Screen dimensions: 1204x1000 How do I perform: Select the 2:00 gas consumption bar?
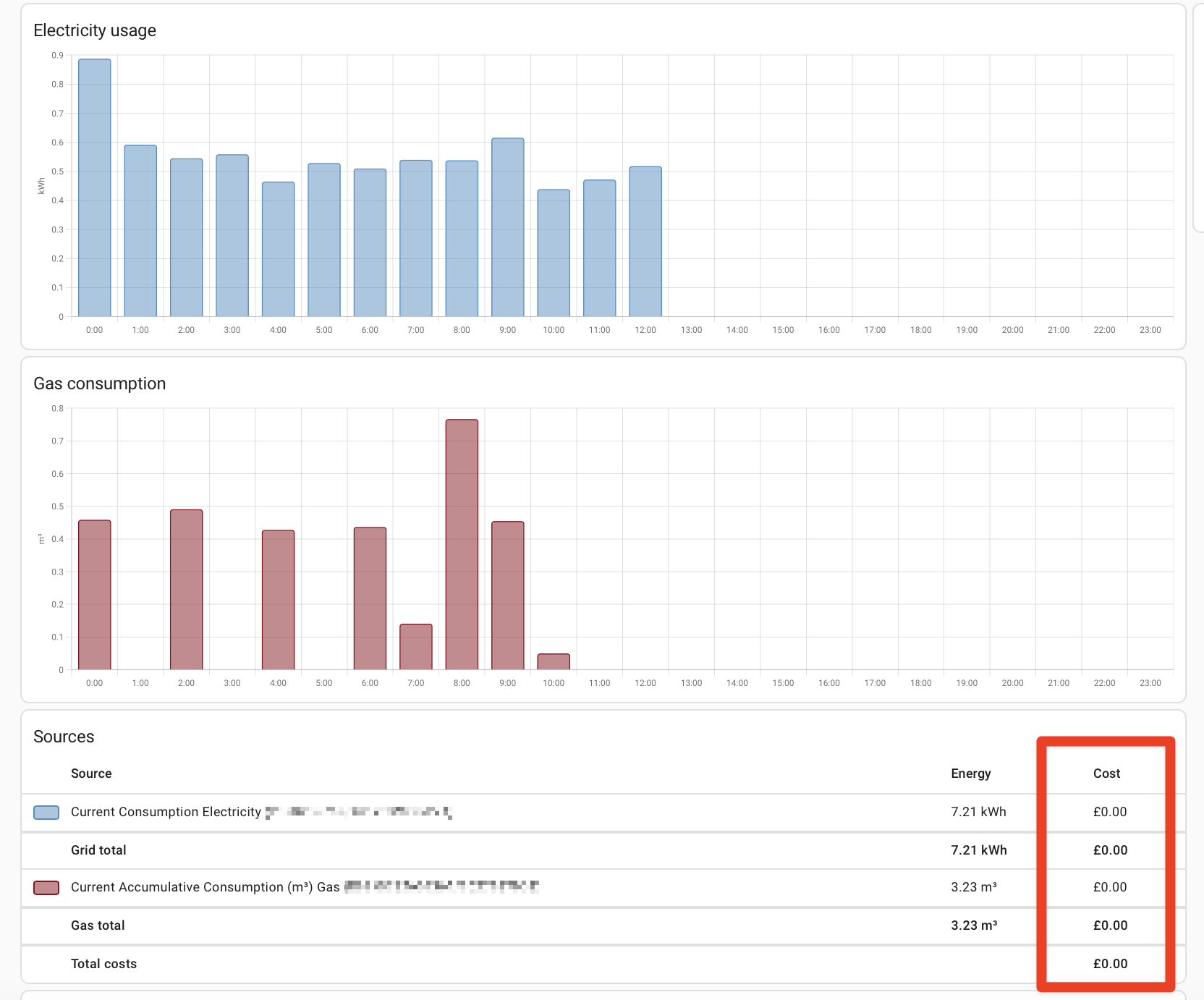click(187, 590)
